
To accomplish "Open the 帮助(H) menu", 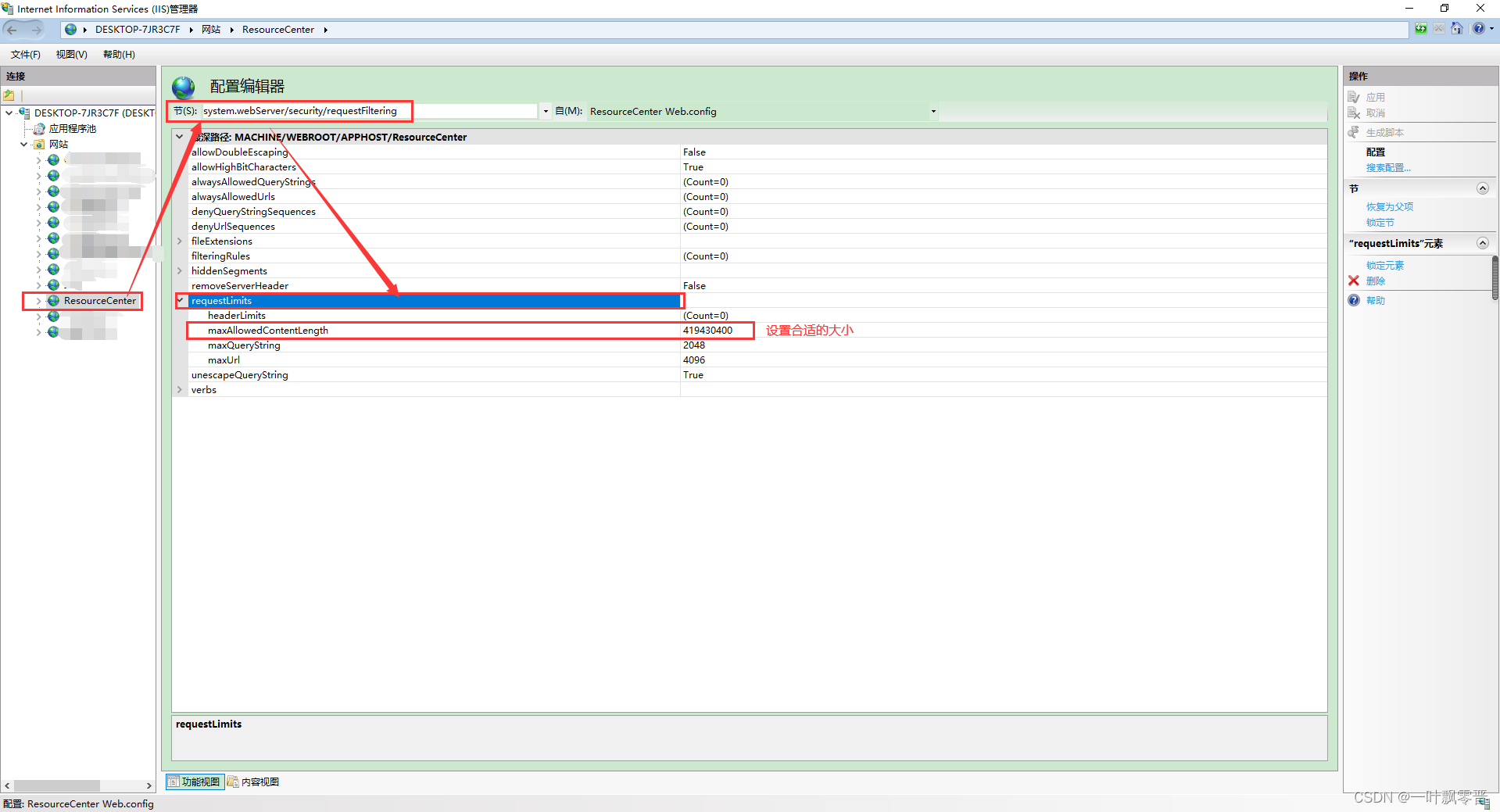I will pyautogui.click(x=119, y=55).
